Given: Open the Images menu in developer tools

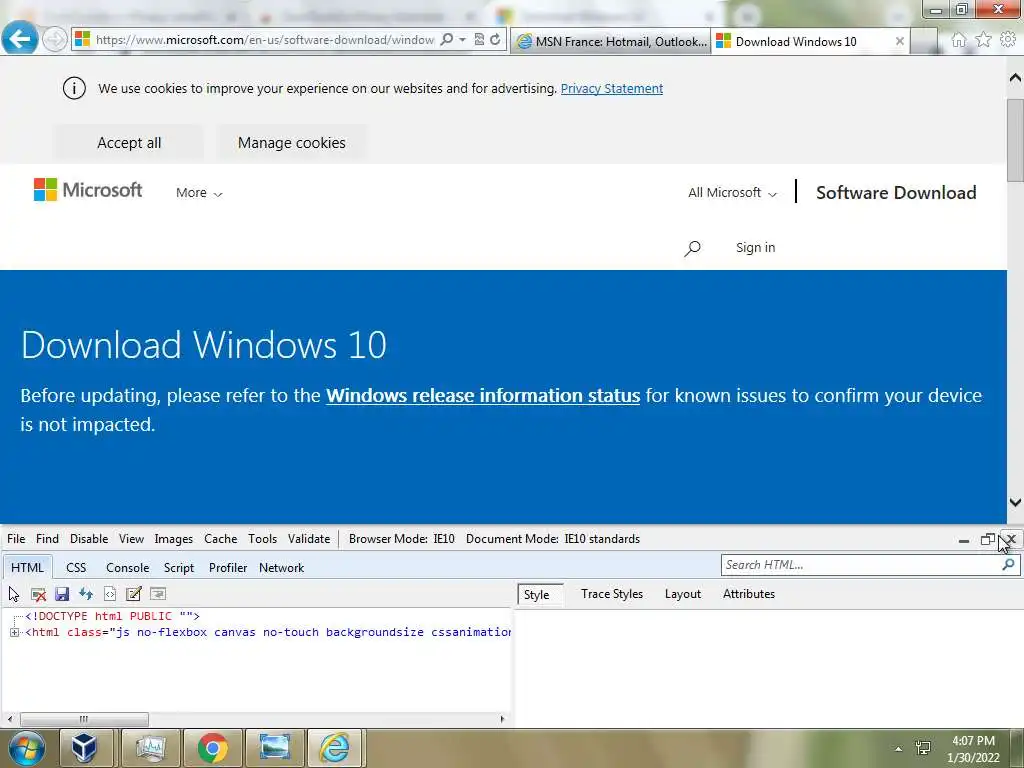Looking at the screenshot, I should coord(173,539).
